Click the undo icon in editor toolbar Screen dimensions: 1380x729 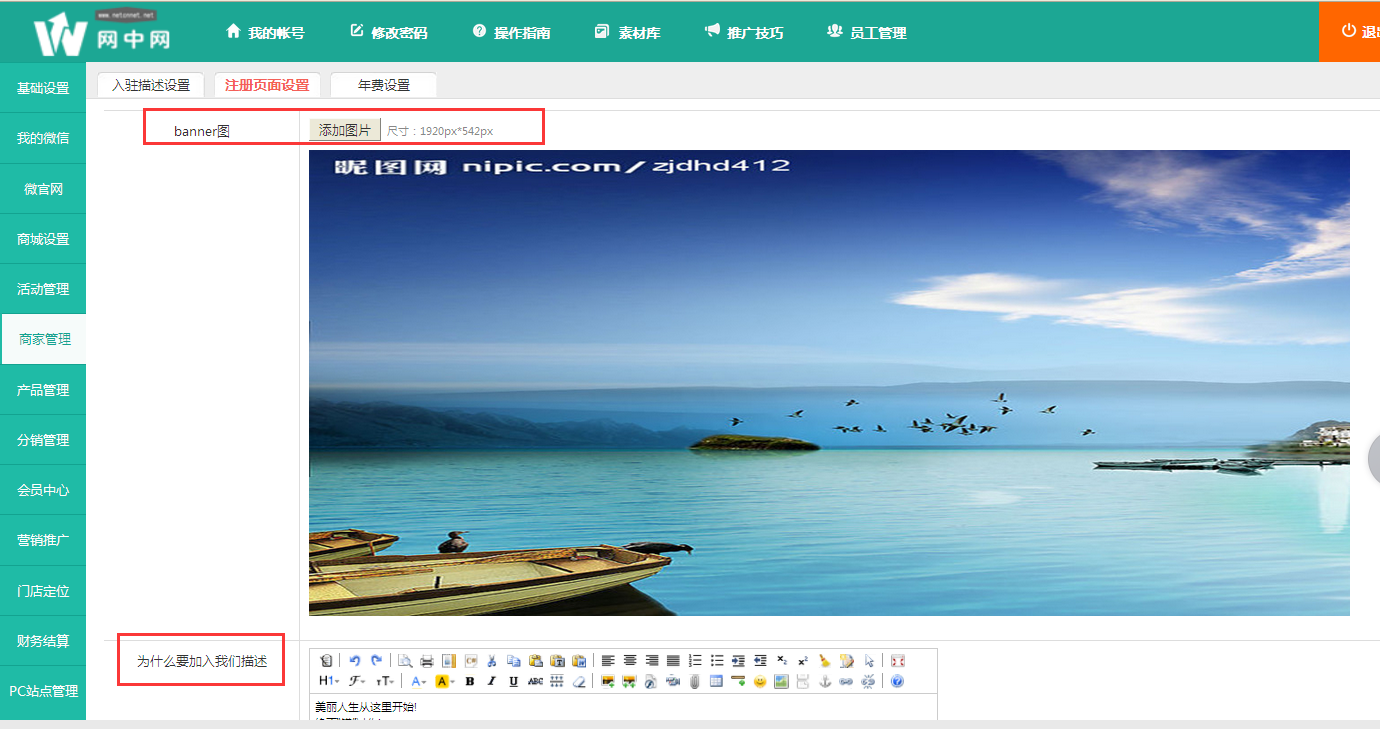pos(354,661)
